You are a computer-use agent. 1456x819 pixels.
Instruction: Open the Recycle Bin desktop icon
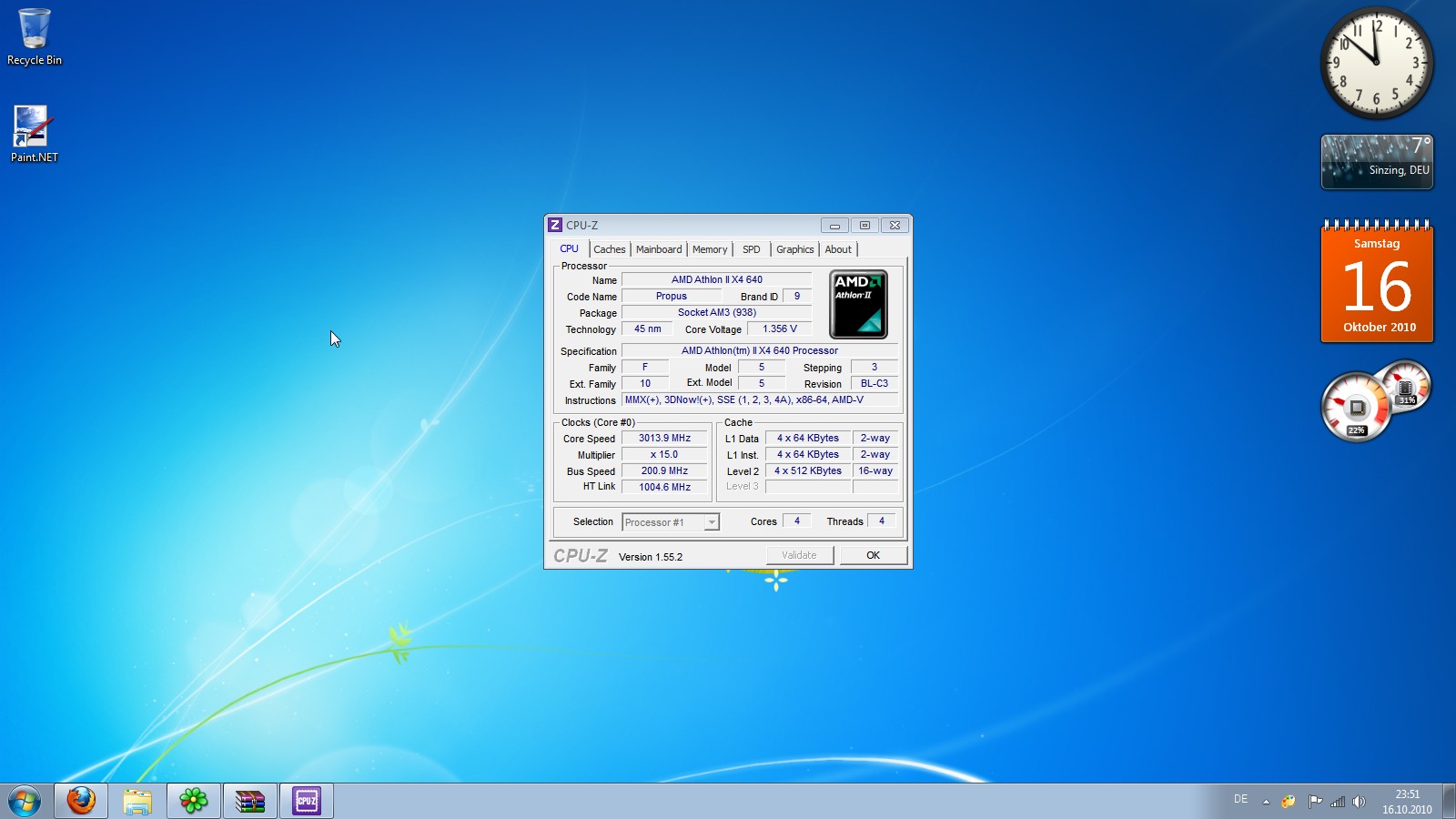[35, 37]
